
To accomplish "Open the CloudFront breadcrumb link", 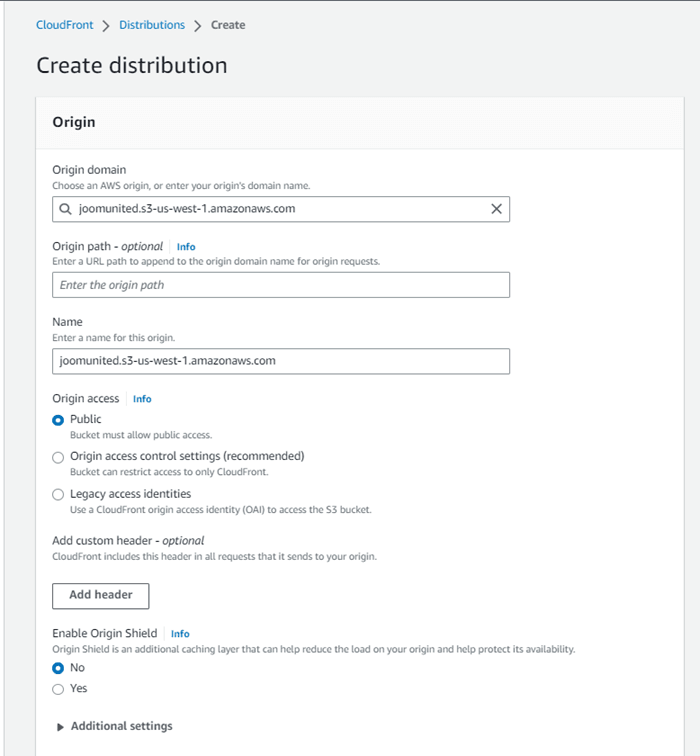I will [x=63, y=25].
